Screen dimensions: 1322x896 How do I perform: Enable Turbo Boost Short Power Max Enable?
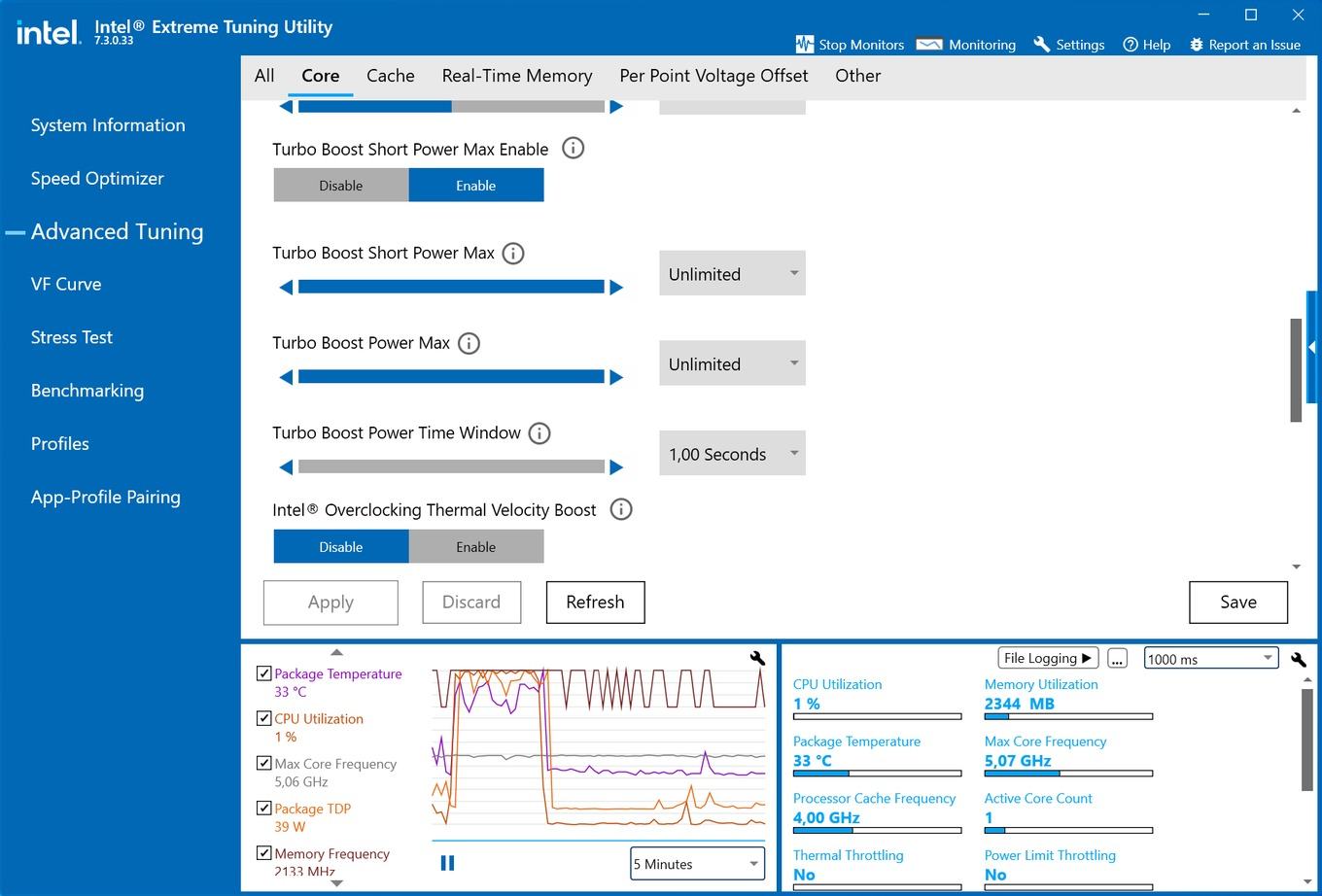476,186
